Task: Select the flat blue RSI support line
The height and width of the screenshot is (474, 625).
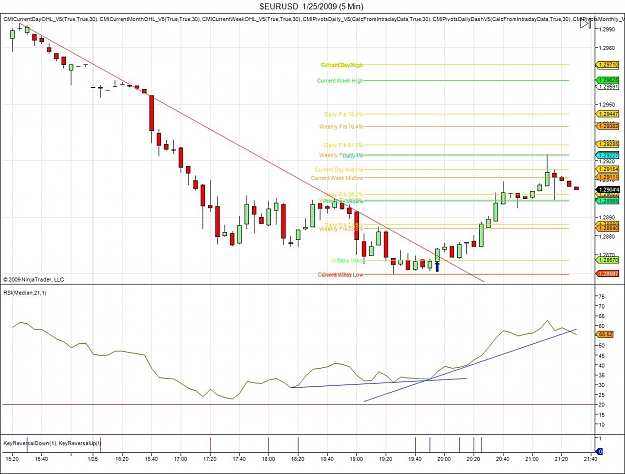Action: pos(379,383)
